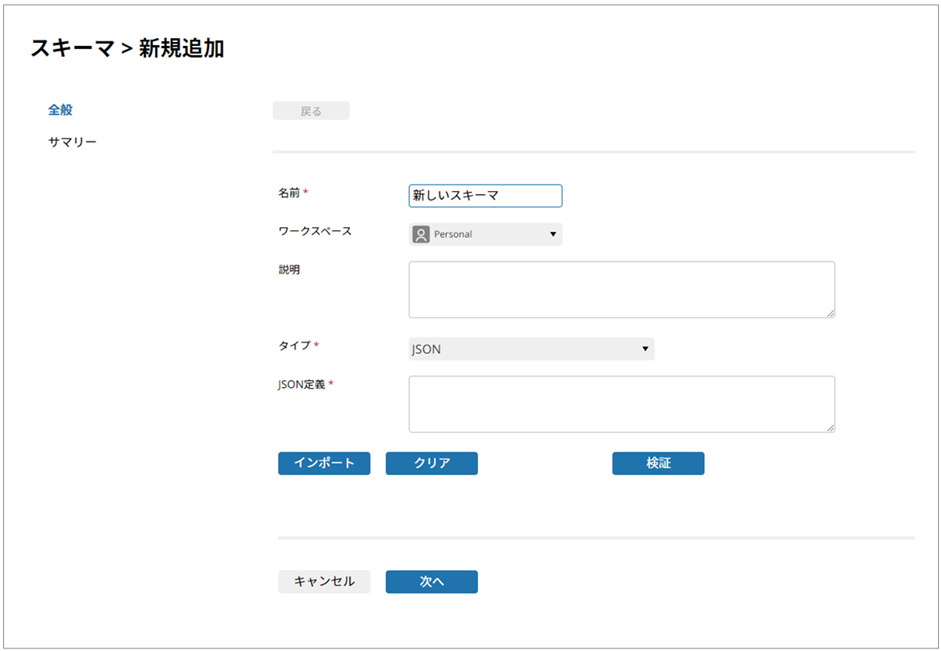Image resolution: width=941 pixels, height=651 pixels.
Task: Click スキーマ in the page title breadcrumb
Action: (x=72, y=48)
